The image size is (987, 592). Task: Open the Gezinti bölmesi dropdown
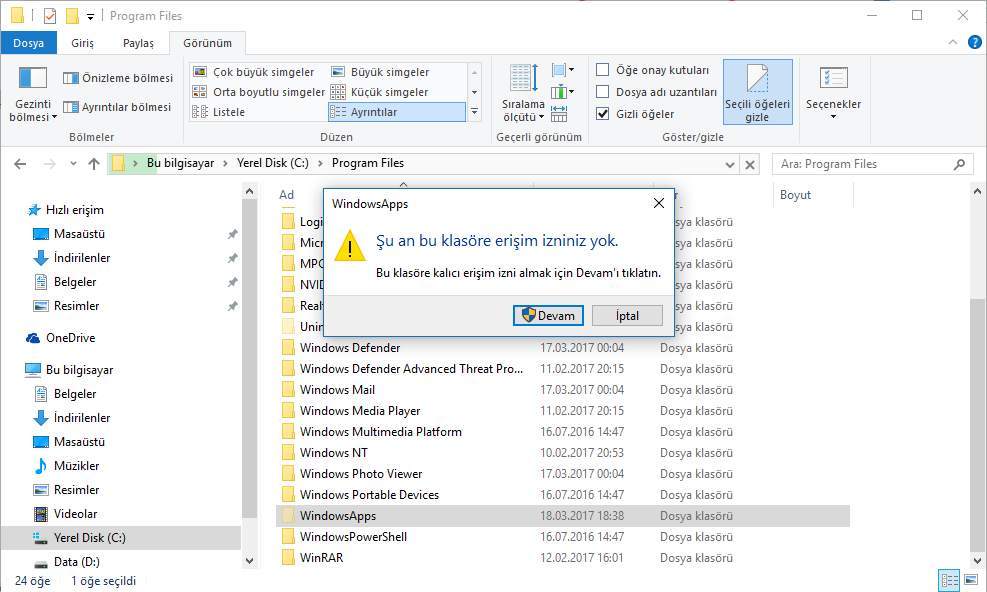pyautogui.click(x=32, y=94)
